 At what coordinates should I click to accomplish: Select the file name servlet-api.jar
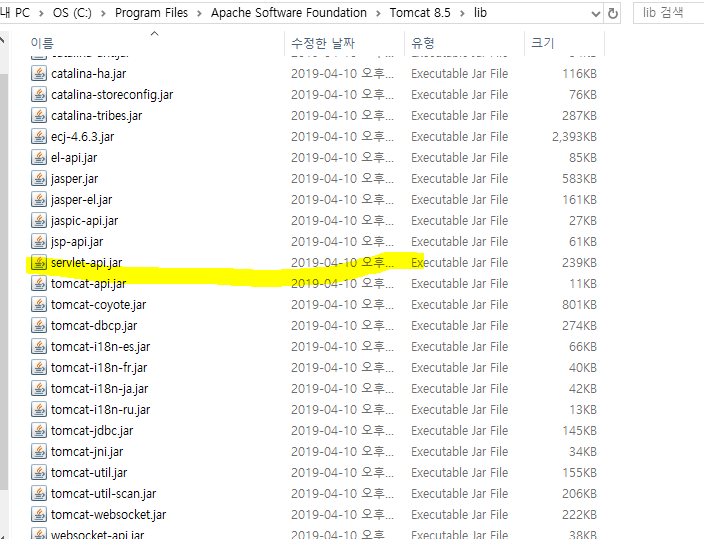[87, 262]
